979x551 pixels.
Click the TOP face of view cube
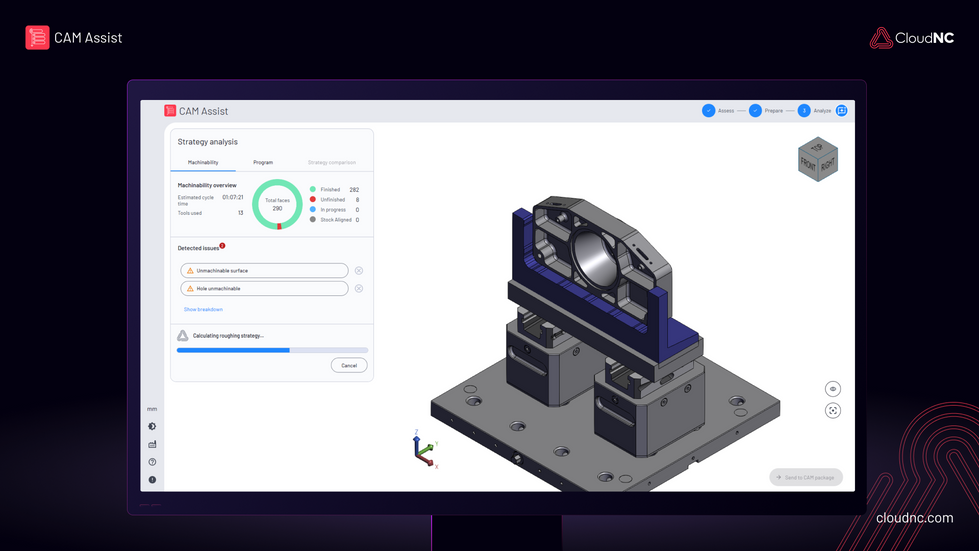(x=817, y=147)
